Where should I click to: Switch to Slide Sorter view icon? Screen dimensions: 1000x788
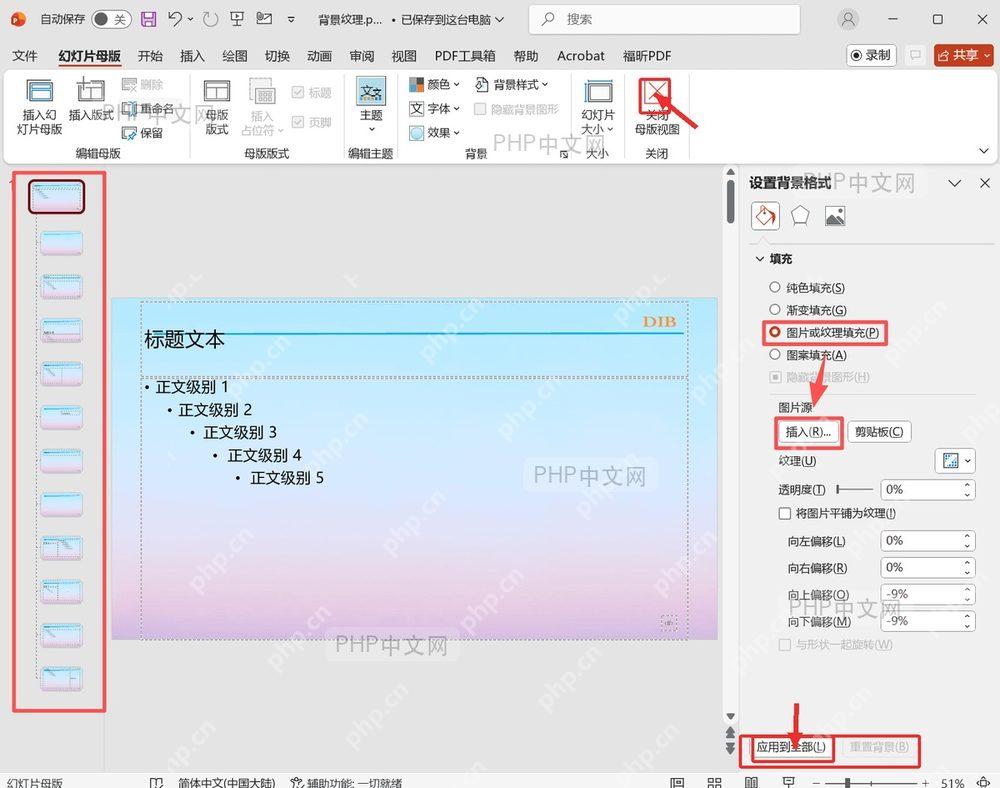(714, 782)
